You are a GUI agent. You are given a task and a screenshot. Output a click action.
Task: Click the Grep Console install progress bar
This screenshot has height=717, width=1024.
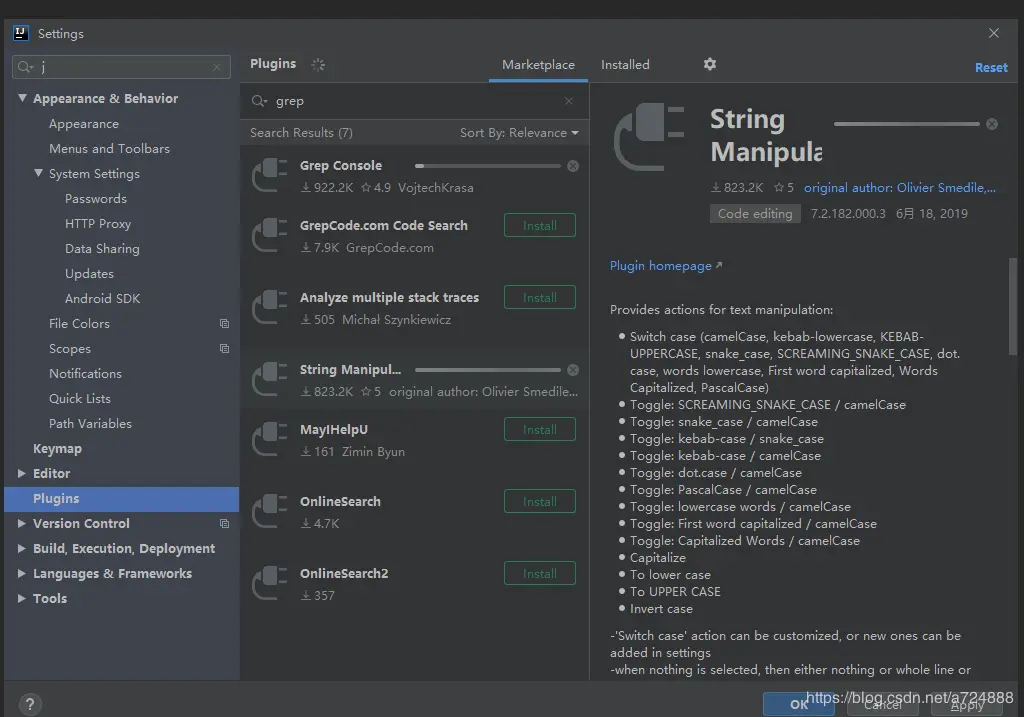pyautogui.click(x=488, y=166)
